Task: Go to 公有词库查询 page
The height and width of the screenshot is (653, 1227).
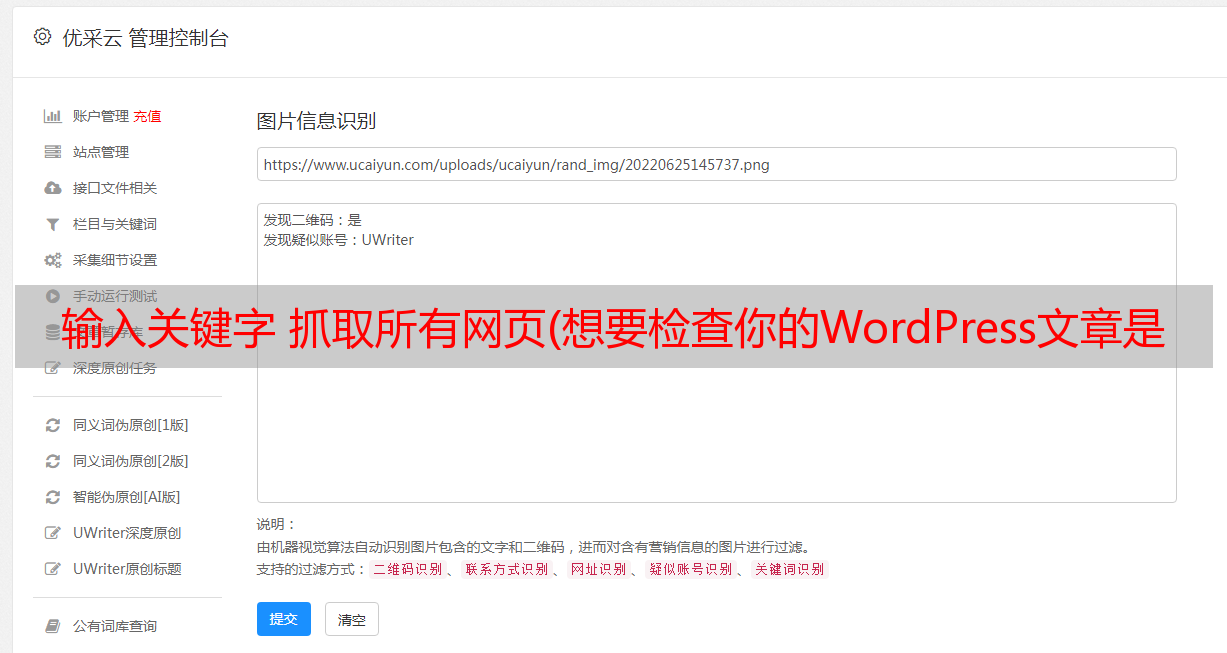Action: [x=115, y=626]
